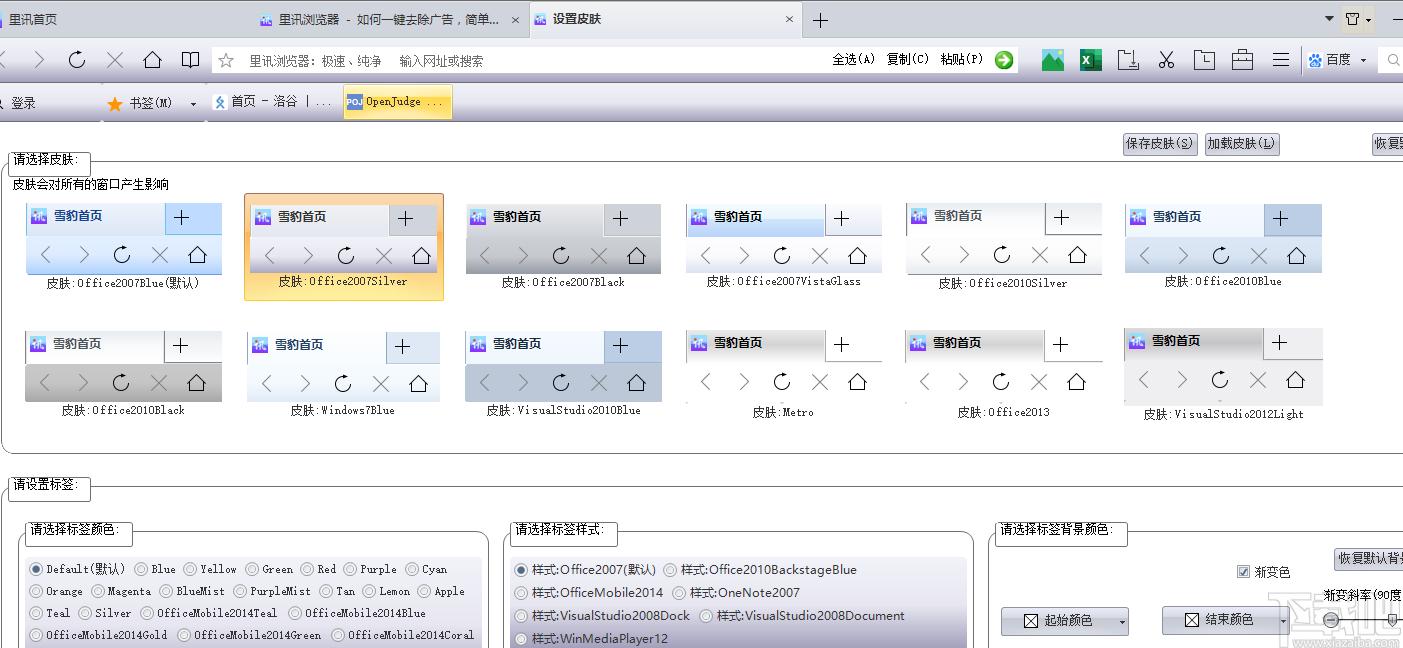Toggle the 渐变色 checkbox
1403x648 pixels.
pyautogui.click(x=1243, y=572)
